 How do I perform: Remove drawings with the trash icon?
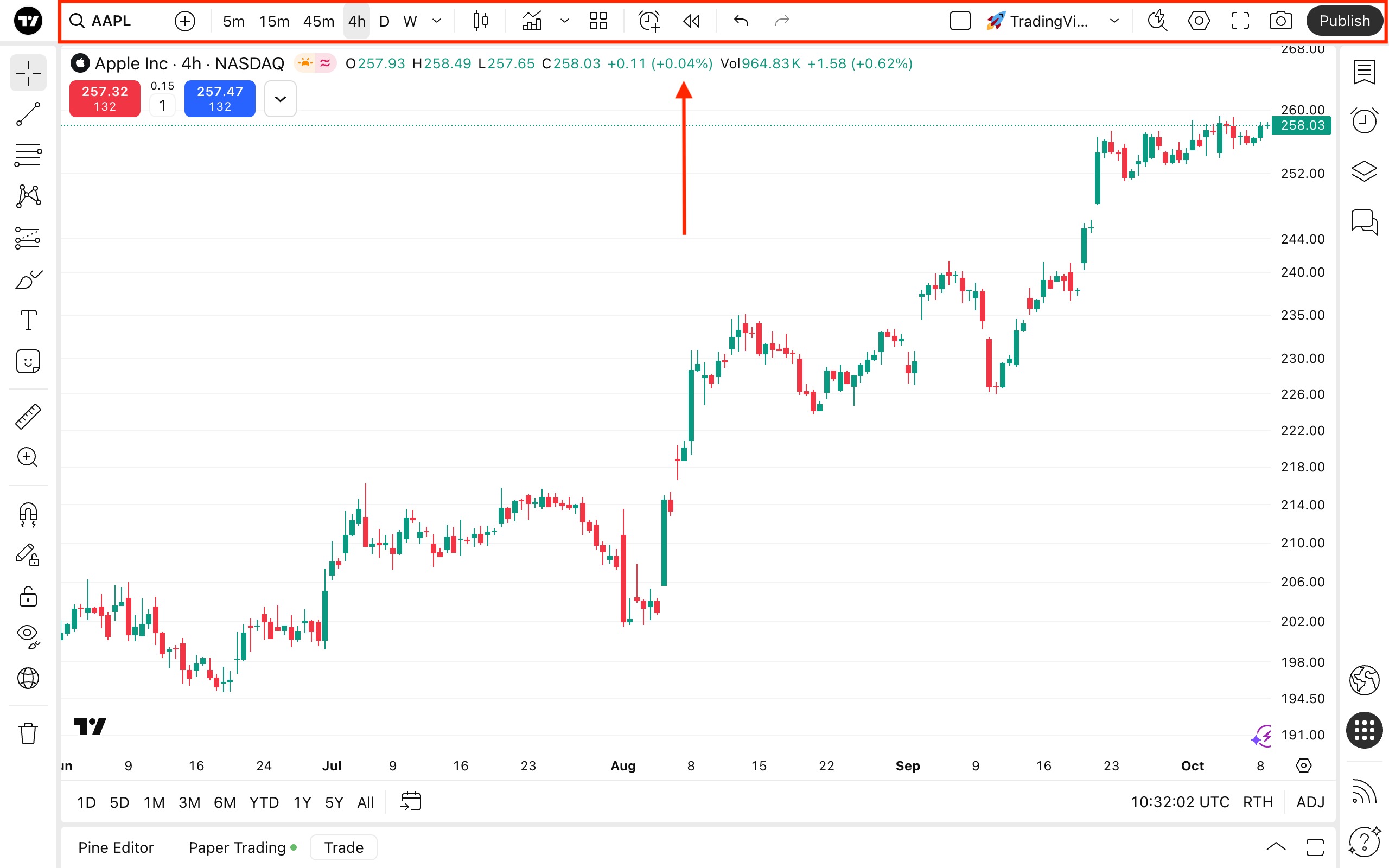[x=28, y=733]
